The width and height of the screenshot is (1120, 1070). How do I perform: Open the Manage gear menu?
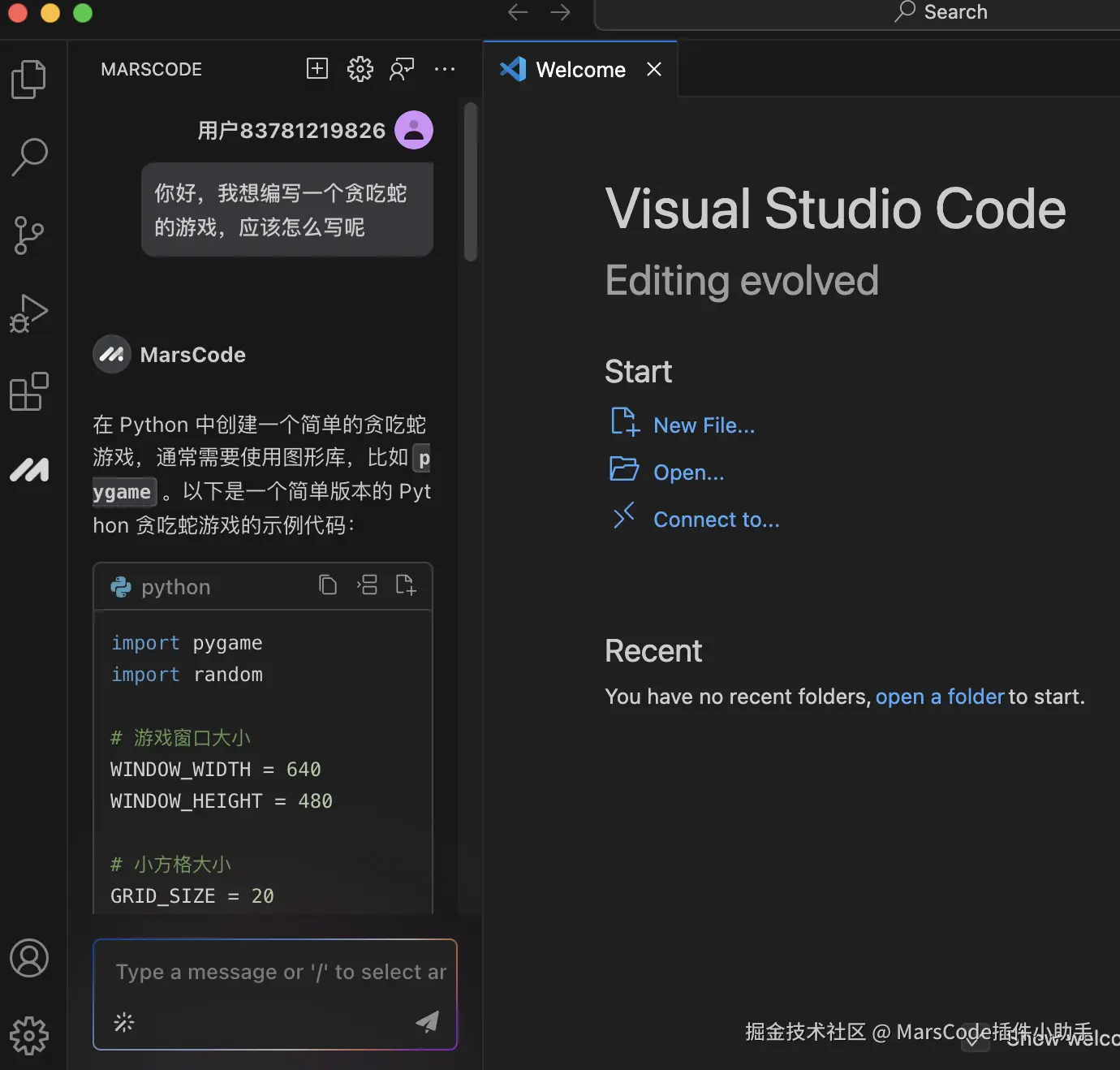29,1036
